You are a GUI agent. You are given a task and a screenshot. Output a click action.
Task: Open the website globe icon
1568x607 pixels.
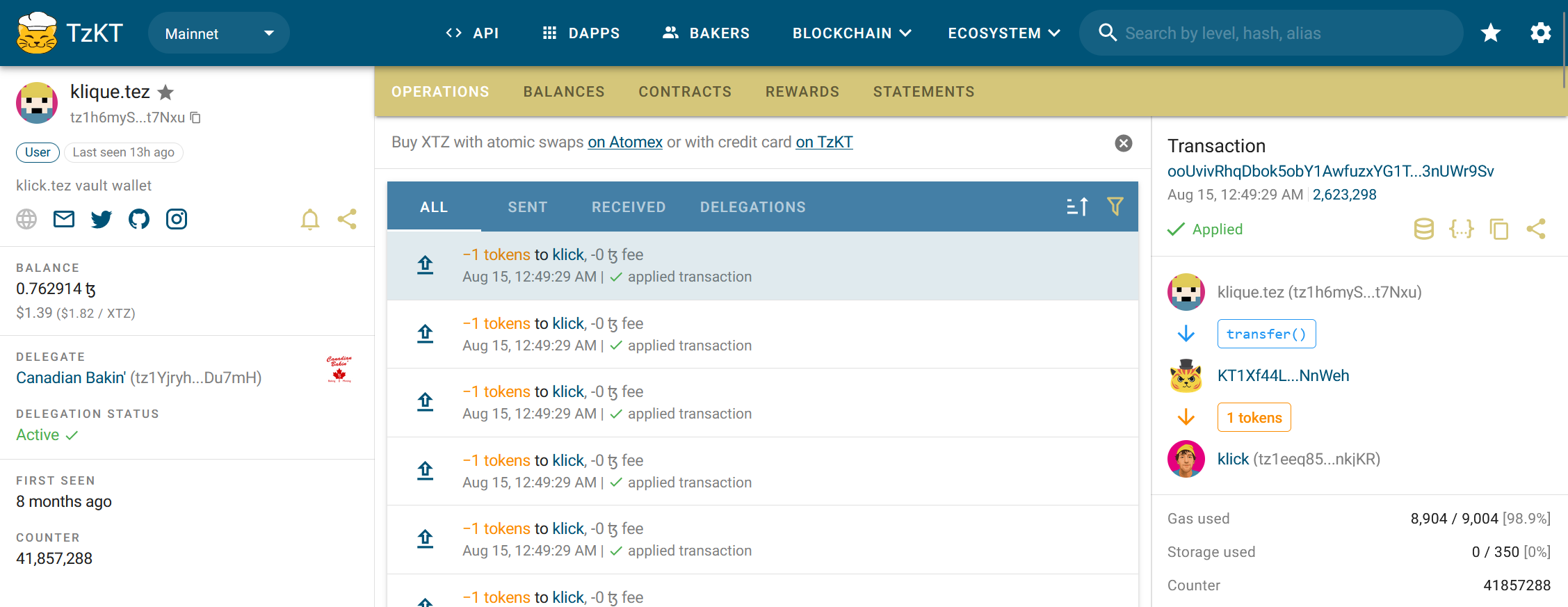(x=26, y=219)
